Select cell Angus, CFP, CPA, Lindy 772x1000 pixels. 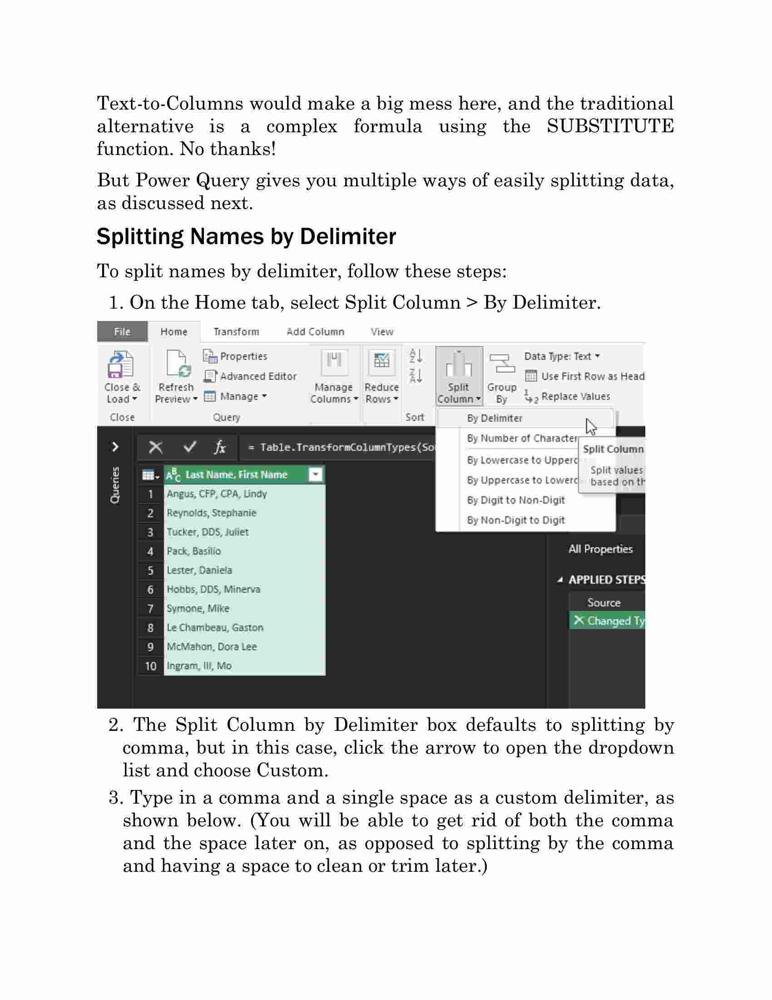point(244,494)
